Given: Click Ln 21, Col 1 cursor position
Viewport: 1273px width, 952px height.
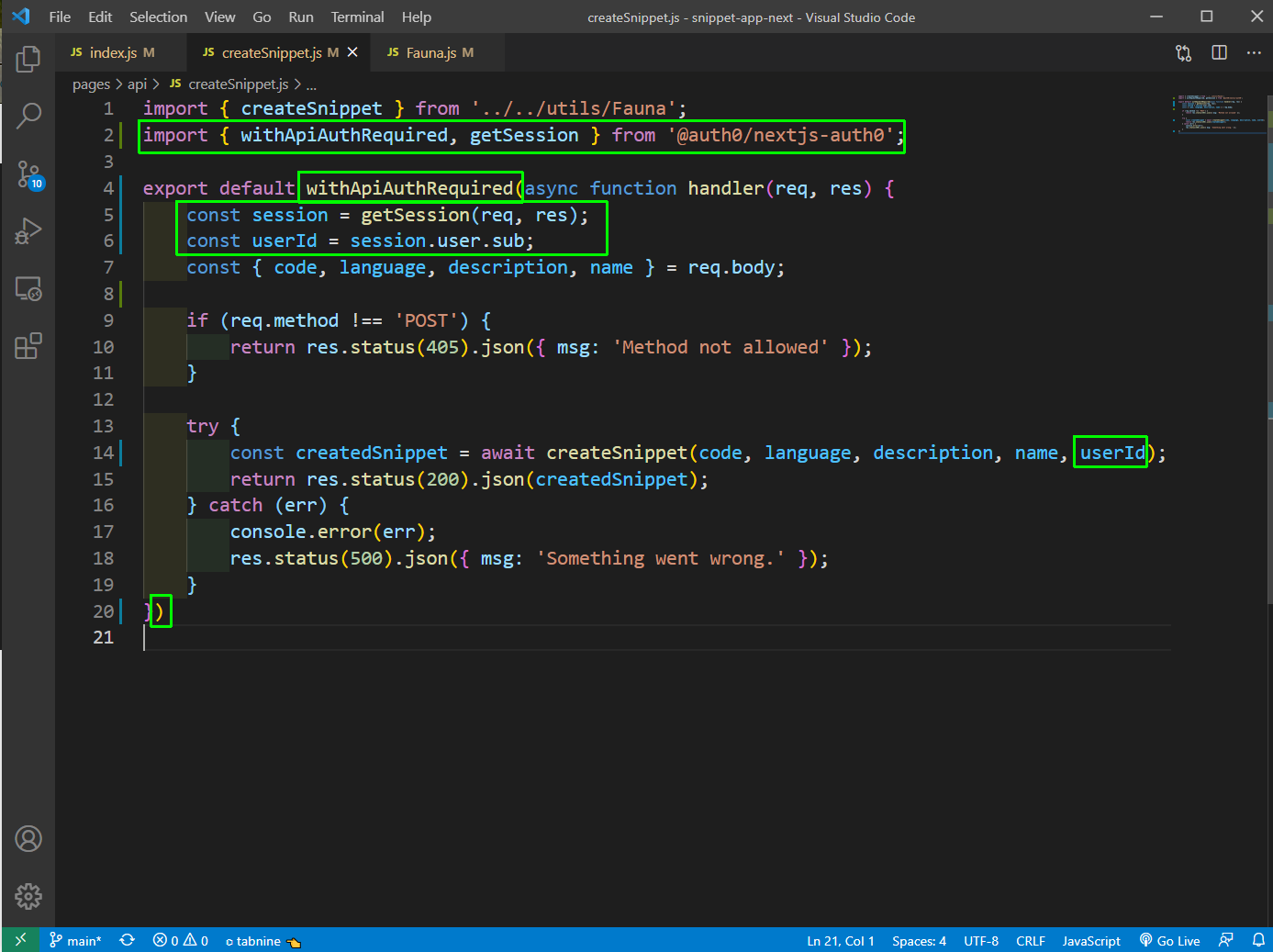Looking at the screenshot, I should [841, 940].
